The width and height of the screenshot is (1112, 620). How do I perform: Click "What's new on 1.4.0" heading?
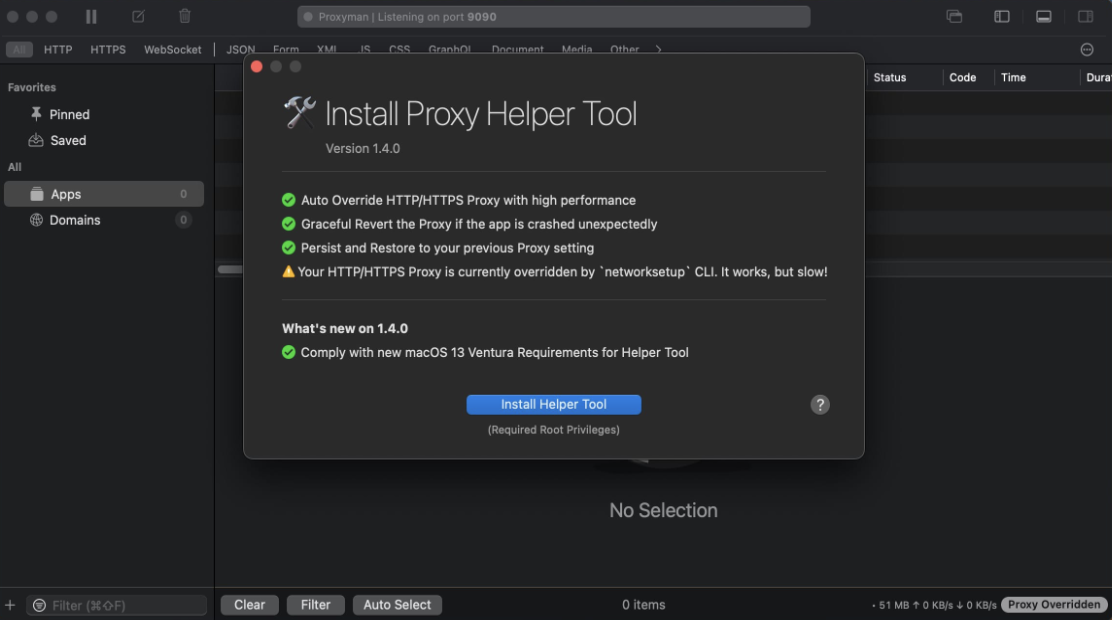(x=345, y=328)
